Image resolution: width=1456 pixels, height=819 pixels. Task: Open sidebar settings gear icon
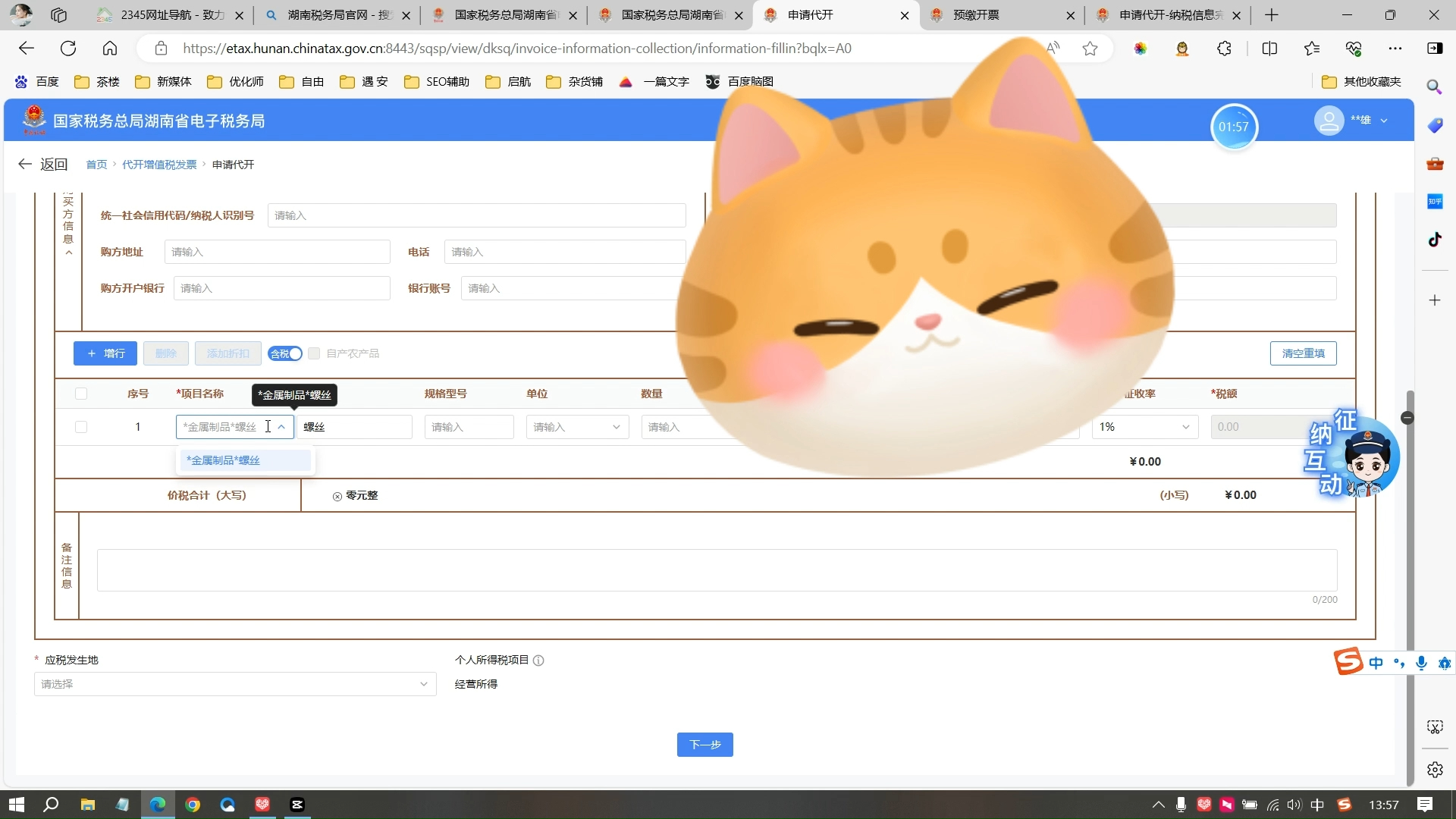pos(1435,770)
